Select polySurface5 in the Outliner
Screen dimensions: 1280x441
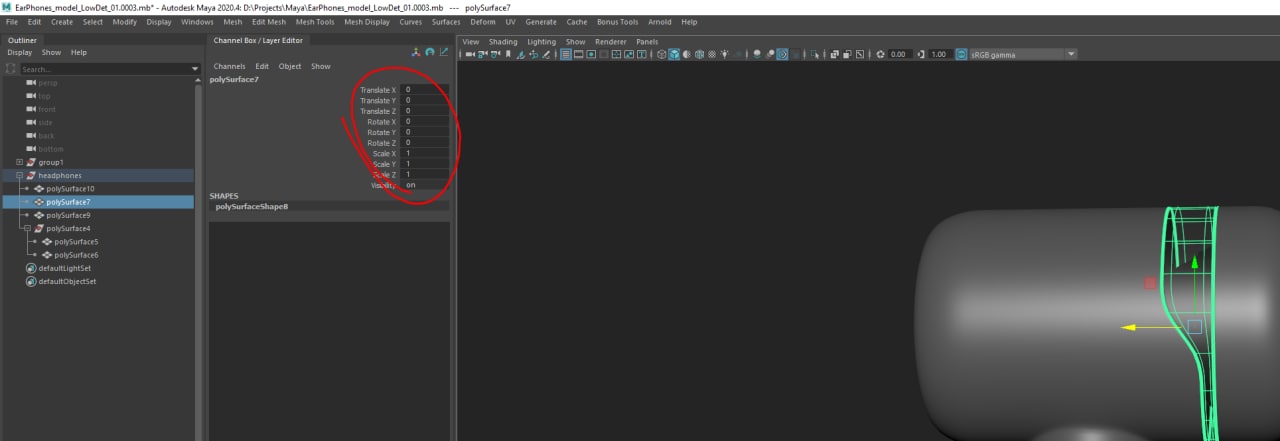pyautogui.click(x=76, y=241)
